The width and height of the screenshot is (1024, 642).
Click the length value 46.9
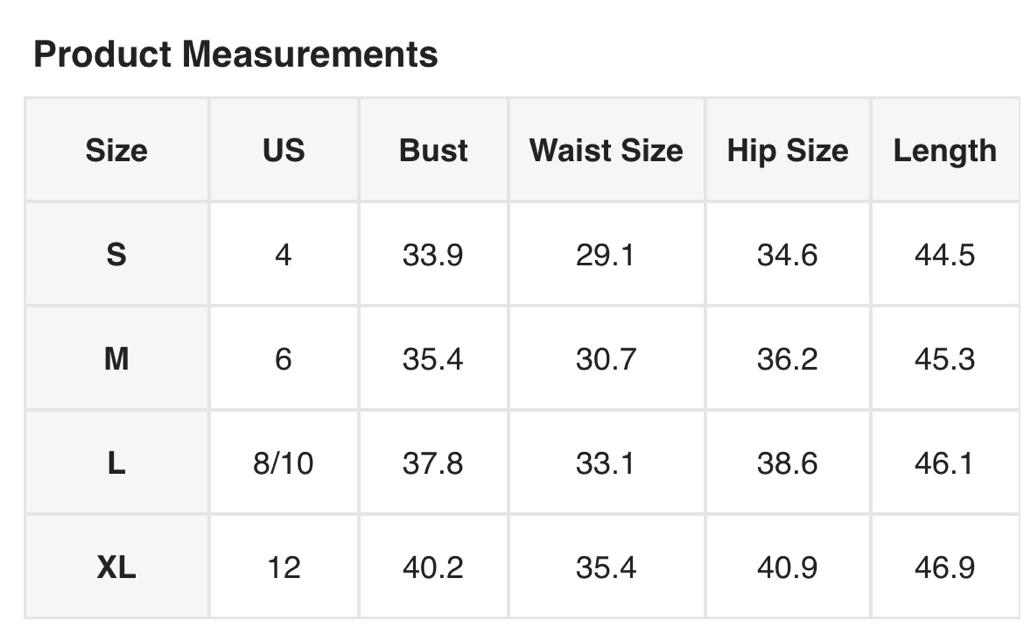click(x=944, y=567)
